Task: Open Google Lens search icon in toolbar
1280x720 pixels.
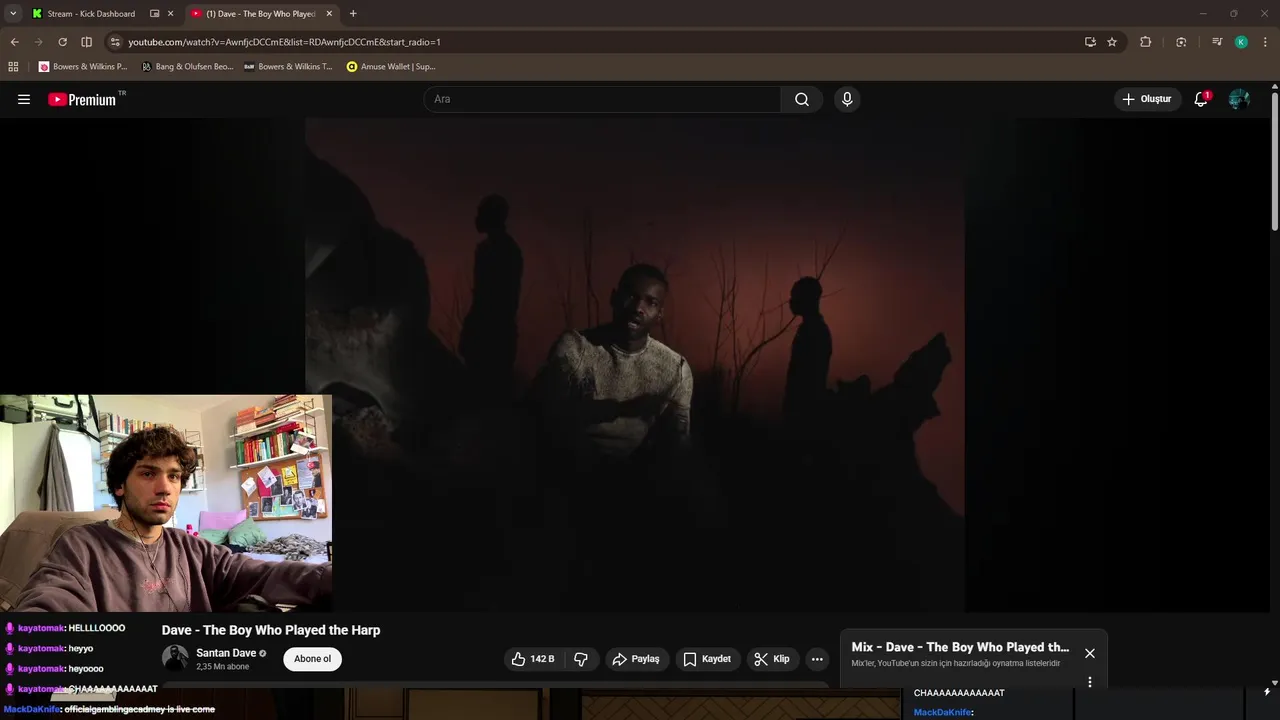Action: pos(1181,42)
